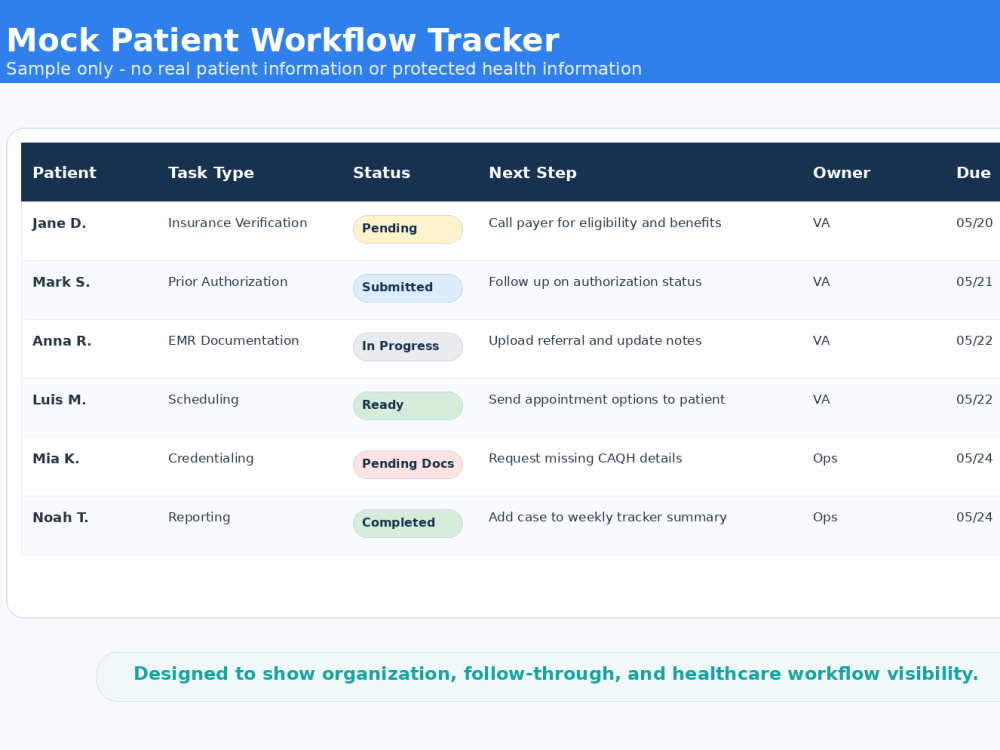Select patient name Anna R.
This screenshot has width=1000, height=750.
pyautogui.click(x=62, y=341)
